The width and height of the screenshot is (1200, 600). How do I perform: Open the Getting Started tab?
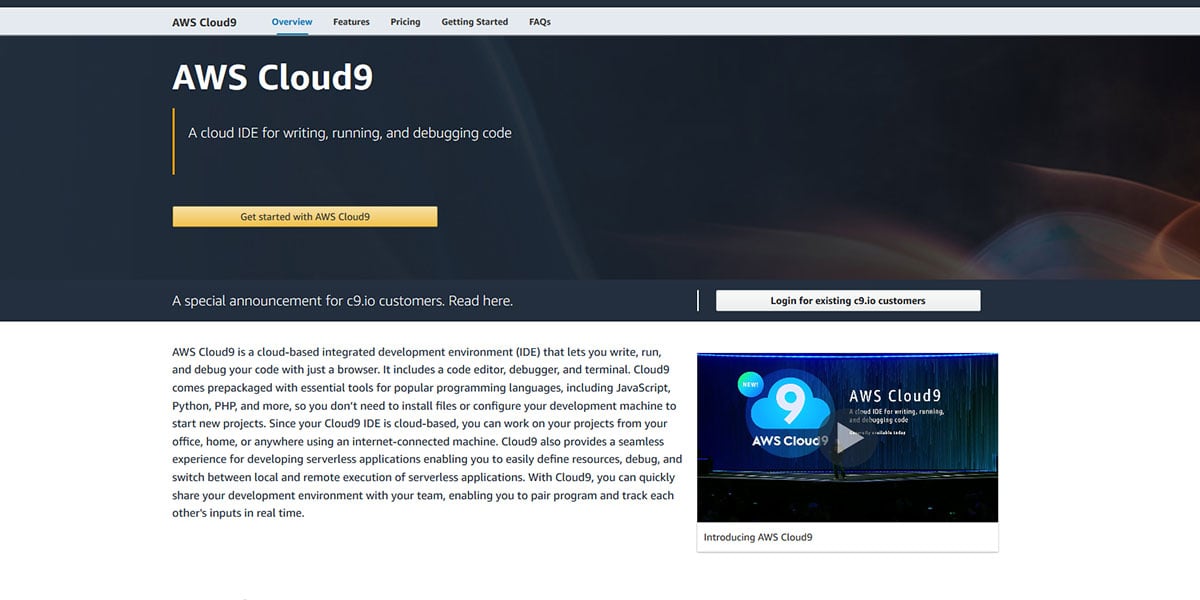[474, 22]
